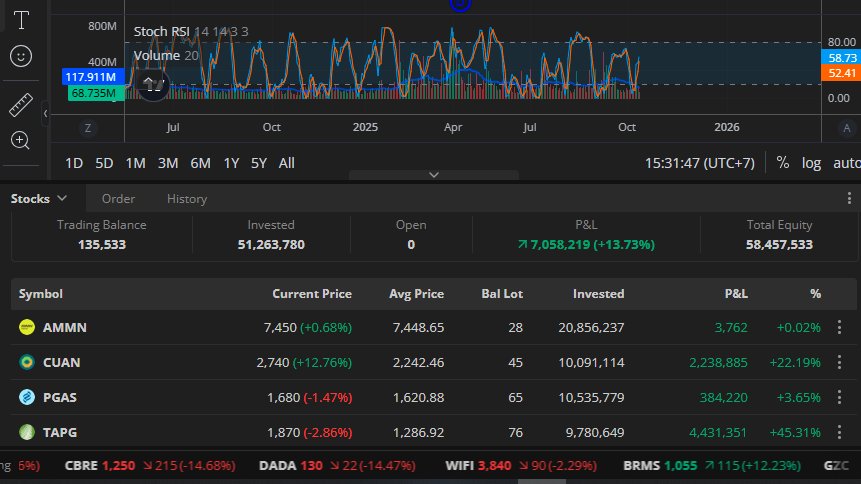The height and width of the screenshot is (484, 861).
Task: Collapse the drawing toolbar arrow
Action: pos(46,114)
